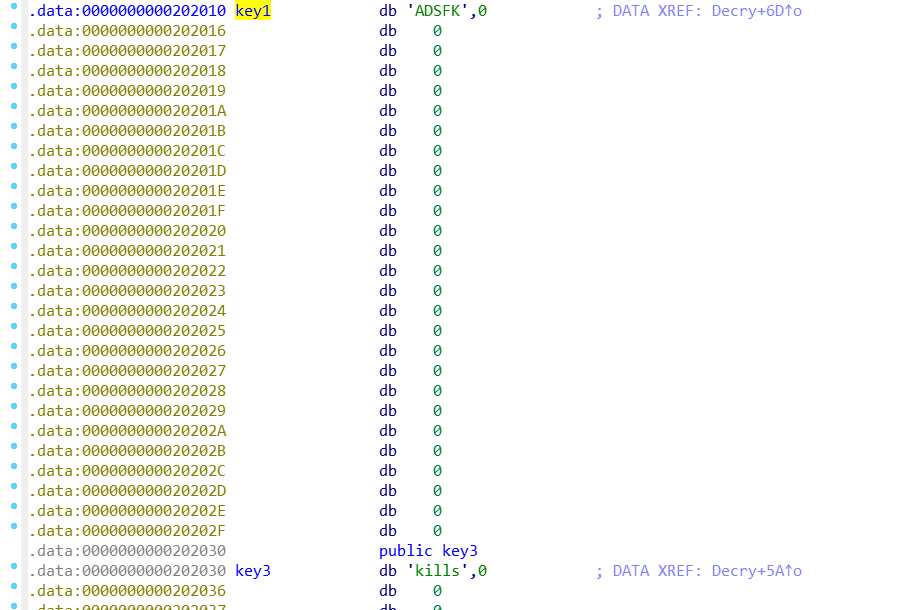
Task: Click the breakpoint dot beside address 20201A
Action: 14,106
